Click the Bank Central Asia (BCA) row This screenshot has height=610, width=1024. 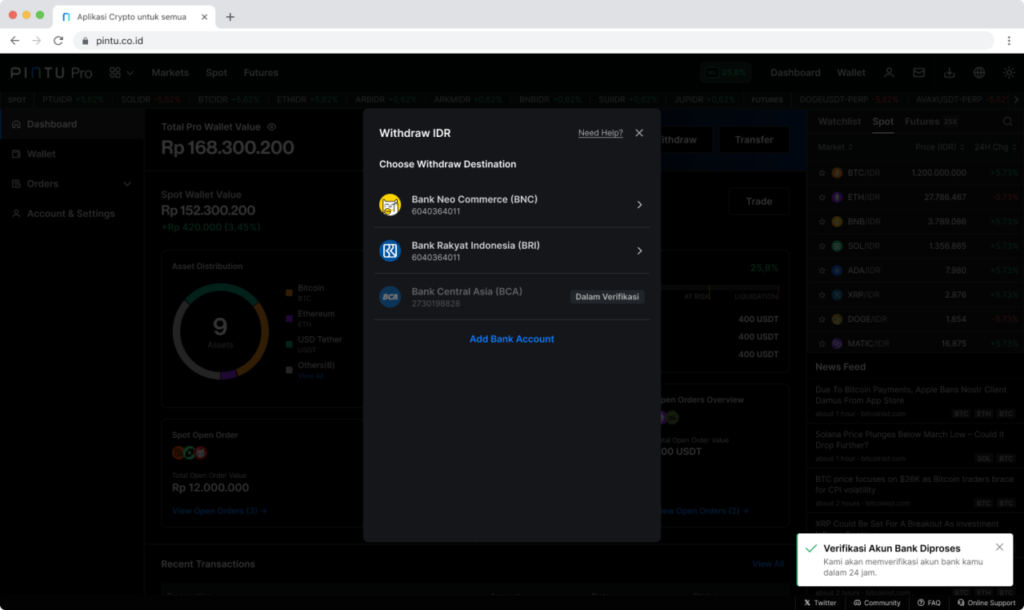512,297
